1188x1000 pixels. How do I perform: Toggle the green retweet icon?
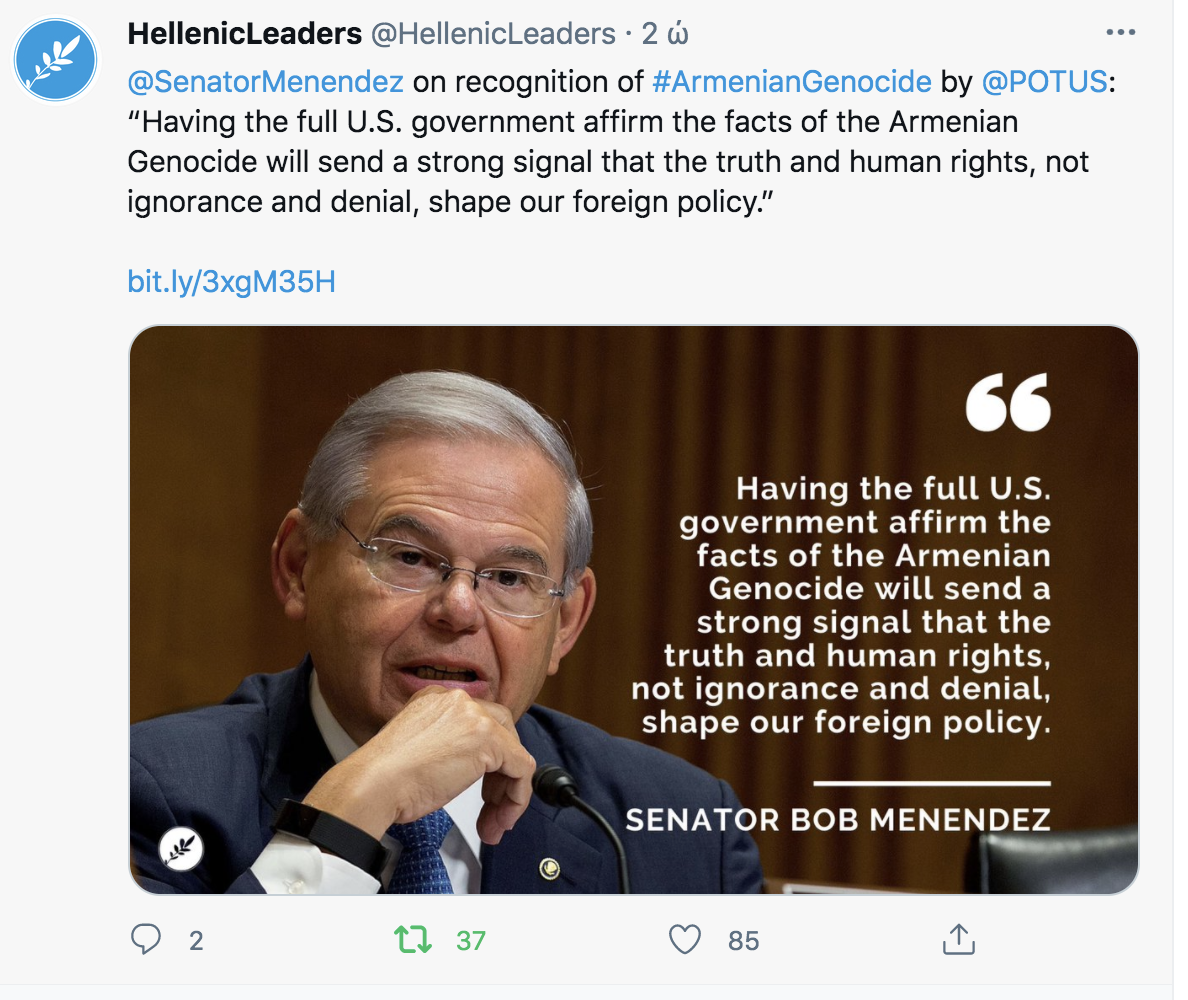coord(413,940)
